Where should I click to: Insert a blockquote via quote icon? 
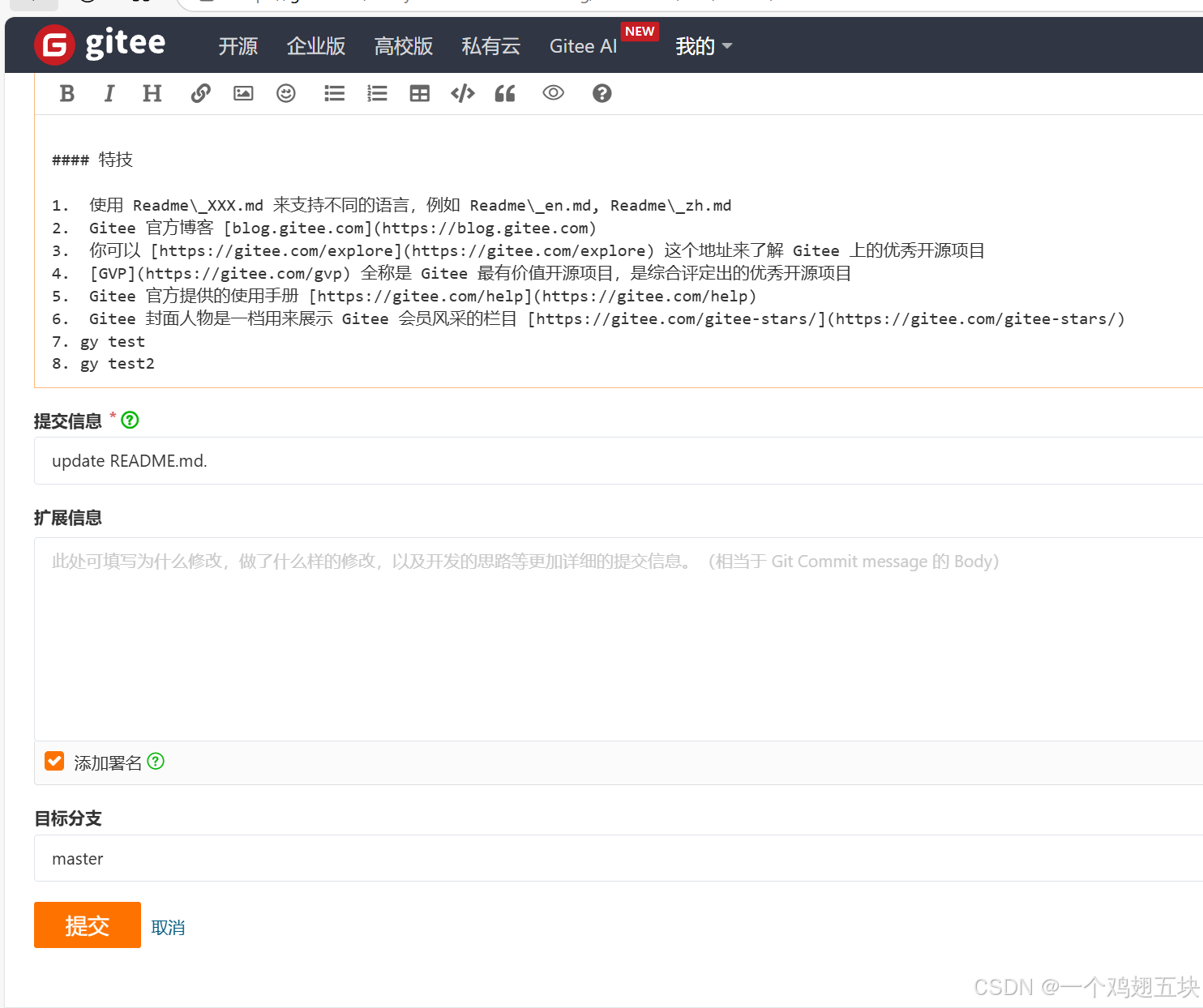click(505, 93)
